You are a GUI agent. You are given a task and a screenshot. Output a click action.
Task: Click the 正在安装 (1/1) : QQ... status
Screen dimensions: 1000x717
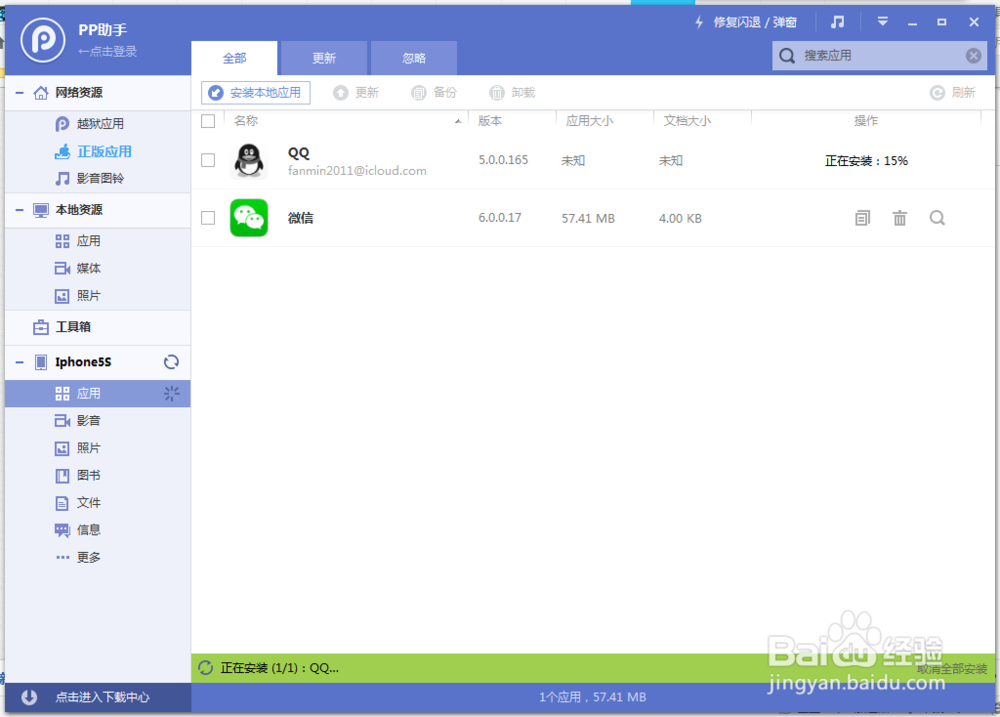click(x=279, y=668)
